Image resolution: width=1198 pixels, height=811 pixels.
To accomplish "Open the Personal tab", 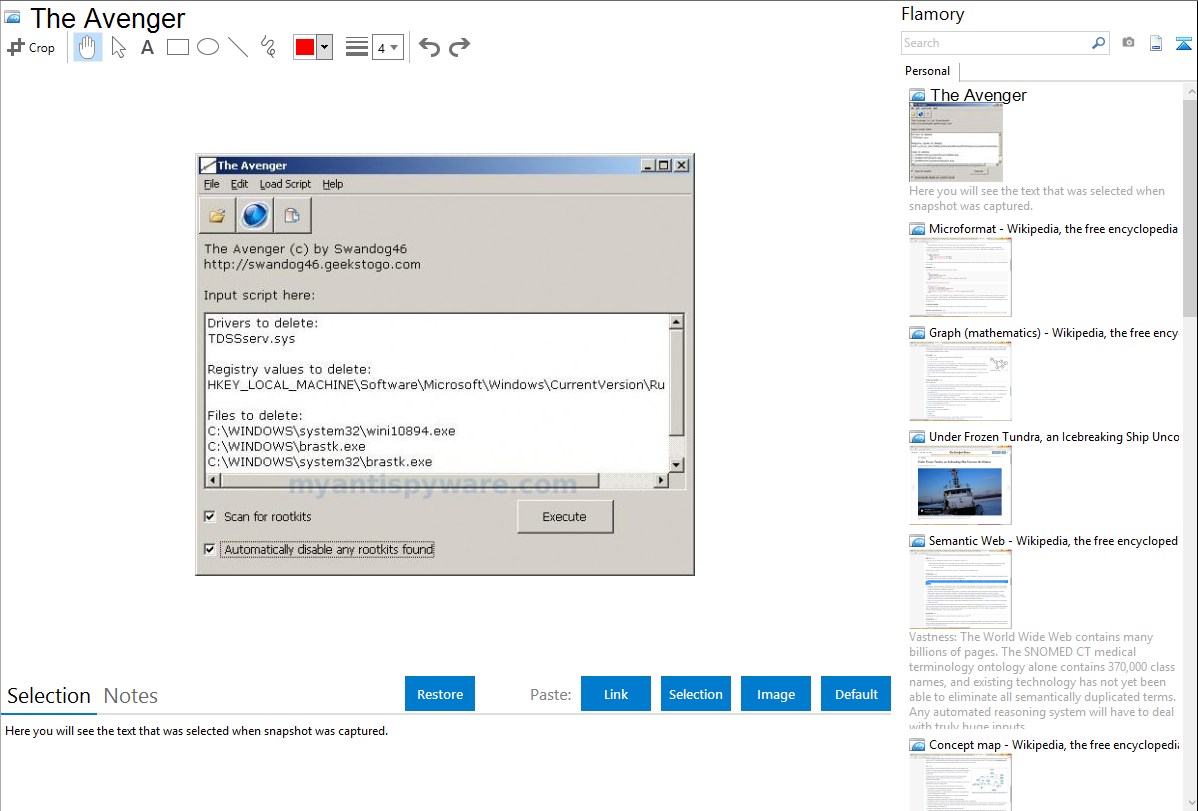I will click(x=927, y=71).
